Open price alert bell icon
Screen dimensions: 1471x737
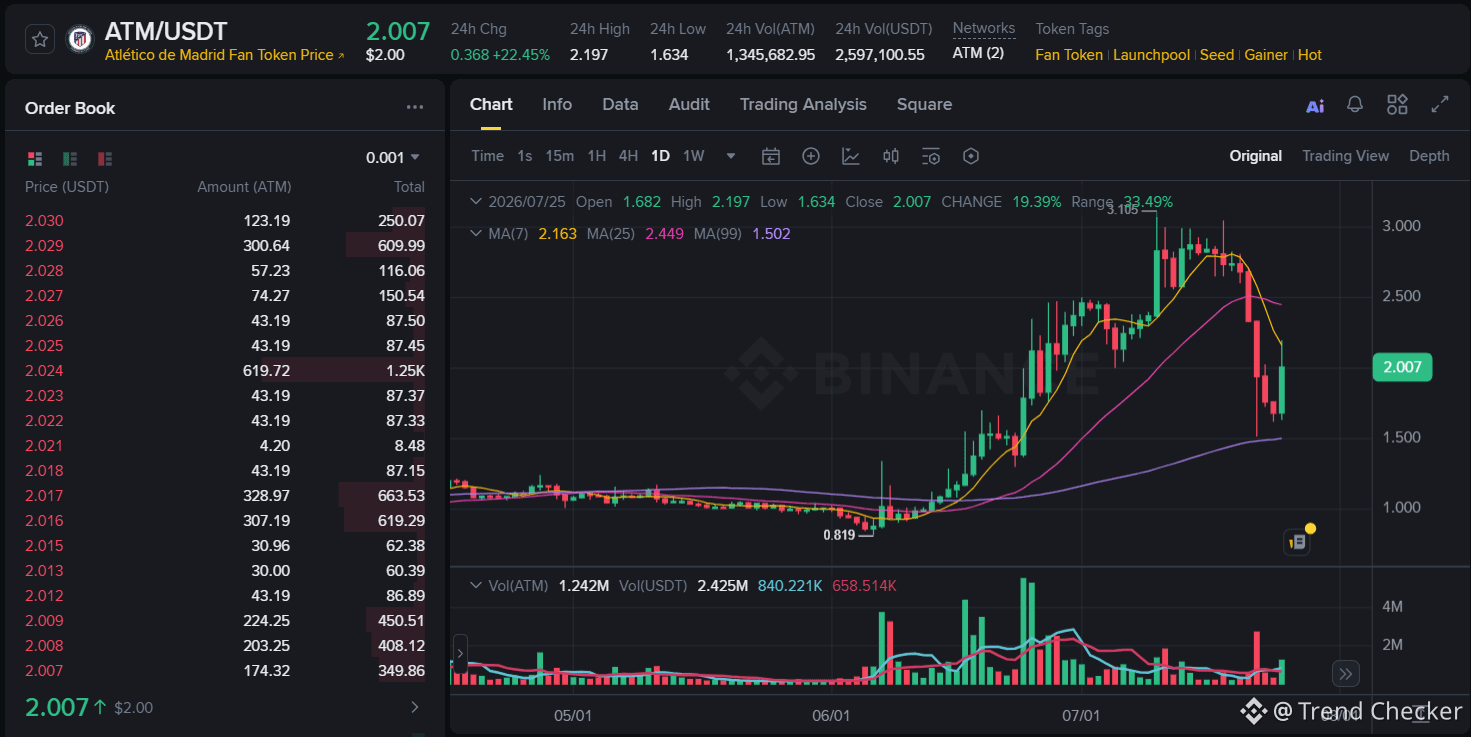pos(1355,105)
